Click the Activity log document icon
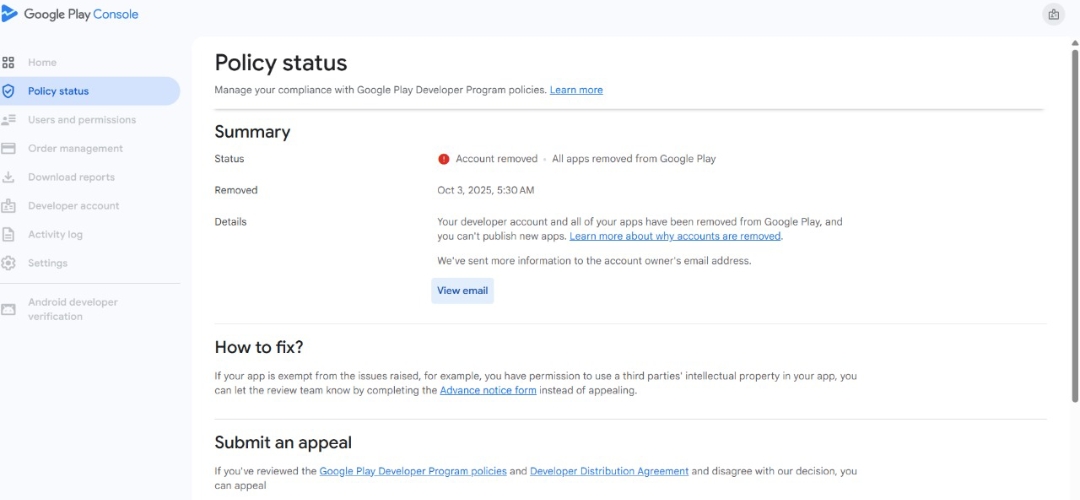1080x500 pixels. click(9, 235)
